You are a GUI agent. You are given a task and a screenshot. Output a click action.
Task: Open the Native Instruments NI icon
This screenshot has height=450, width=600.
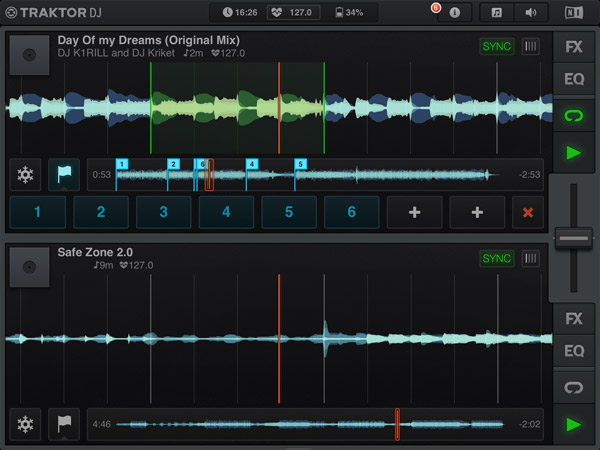[574, 13]
